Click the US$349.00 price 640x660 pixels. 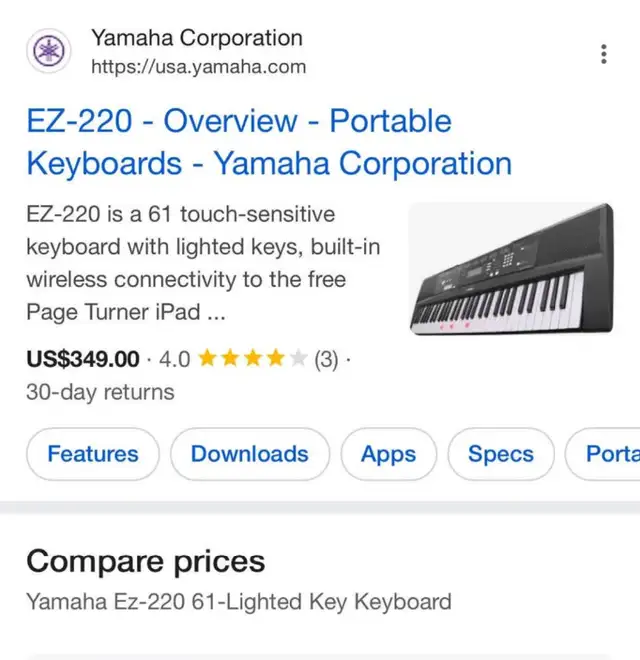click(x=83, y=359)
